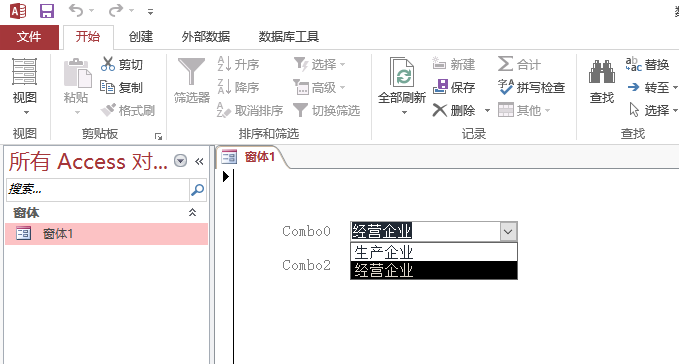The image size is (679, 364).
Task: Open the Find binoculars tool
Action: coord(601,72)
